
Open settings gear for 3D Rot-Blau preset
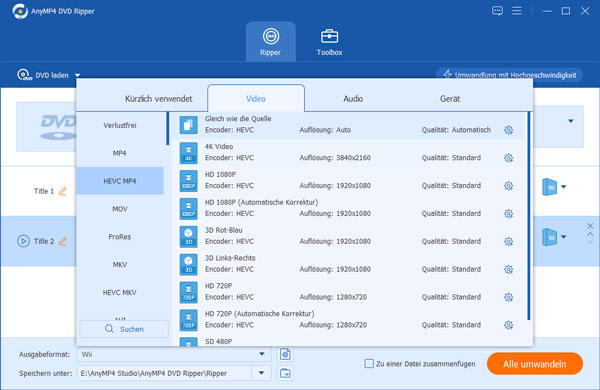pos(508,242)
